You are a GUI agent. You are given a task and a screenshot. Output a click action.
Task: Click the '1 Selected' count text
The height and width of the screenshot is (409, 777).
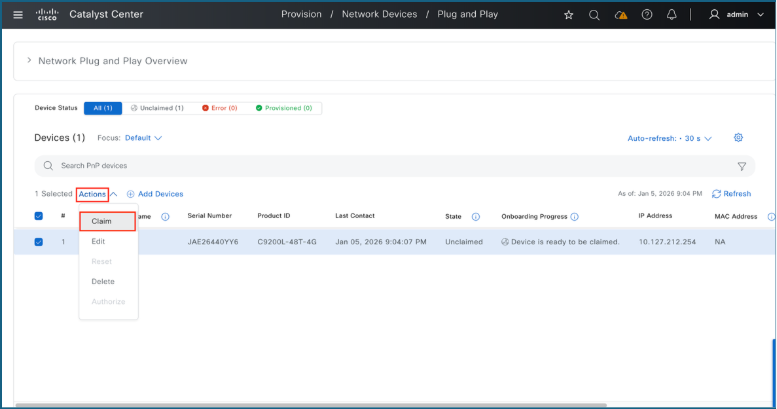[x=53, y=194]
